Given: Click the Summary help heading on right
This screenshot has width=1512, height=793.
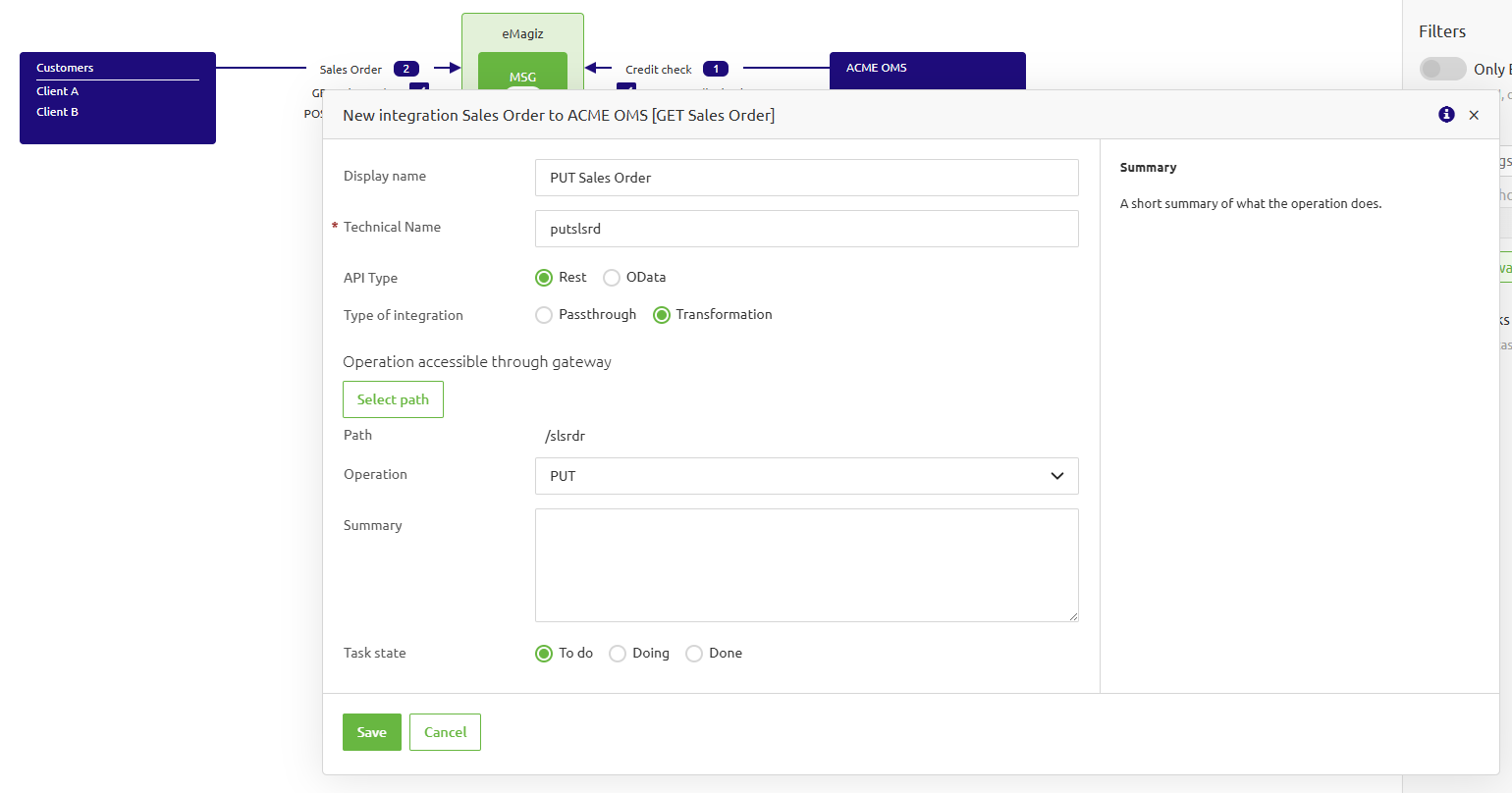Looking at the screenshot, I should [1148, 168].
